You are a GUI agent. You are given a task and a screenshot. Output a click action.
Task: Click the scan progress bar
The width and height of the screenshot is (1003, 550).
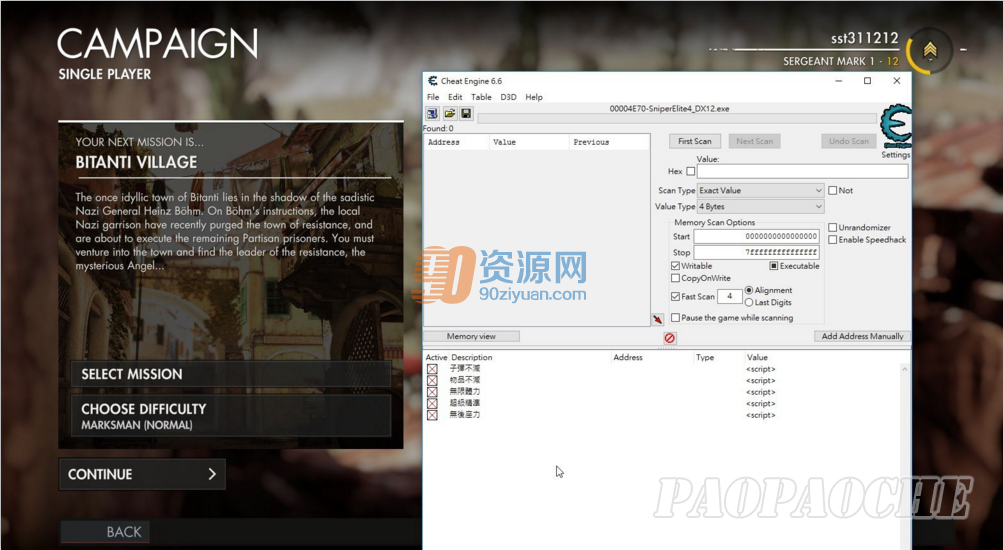coord(677,118)
